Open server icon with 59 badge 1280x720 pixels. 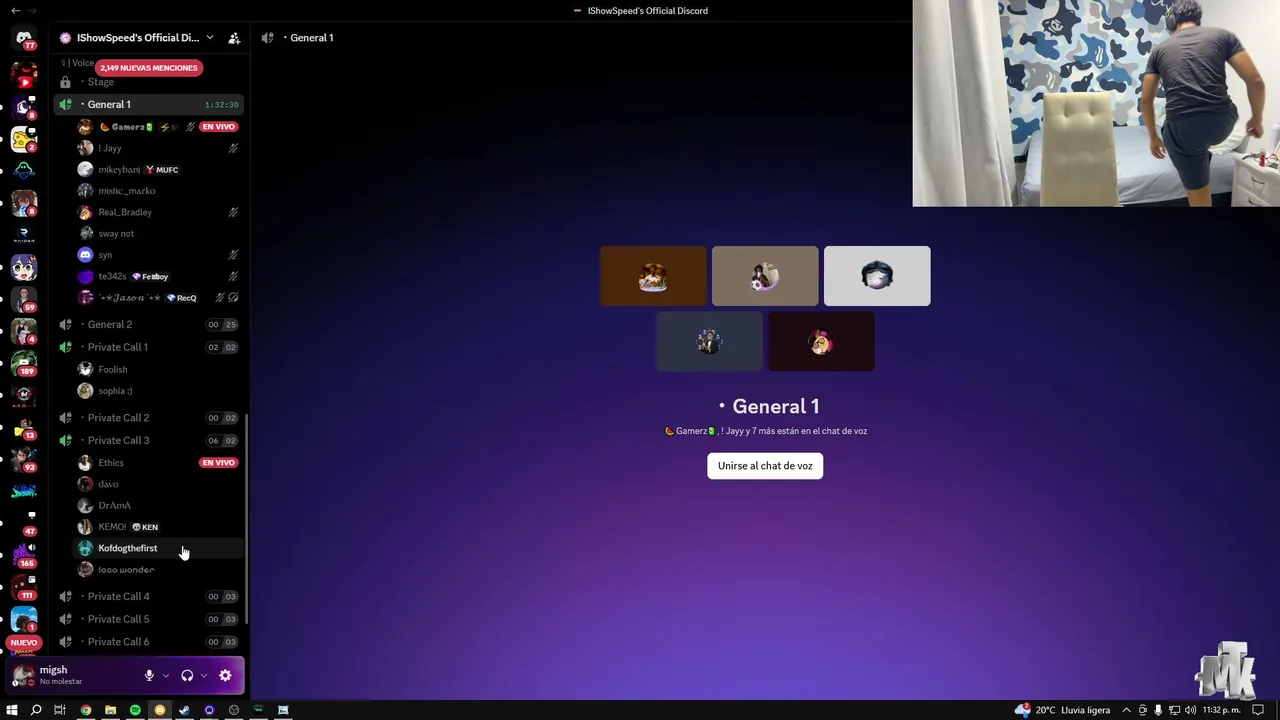[x=24, y=300]
